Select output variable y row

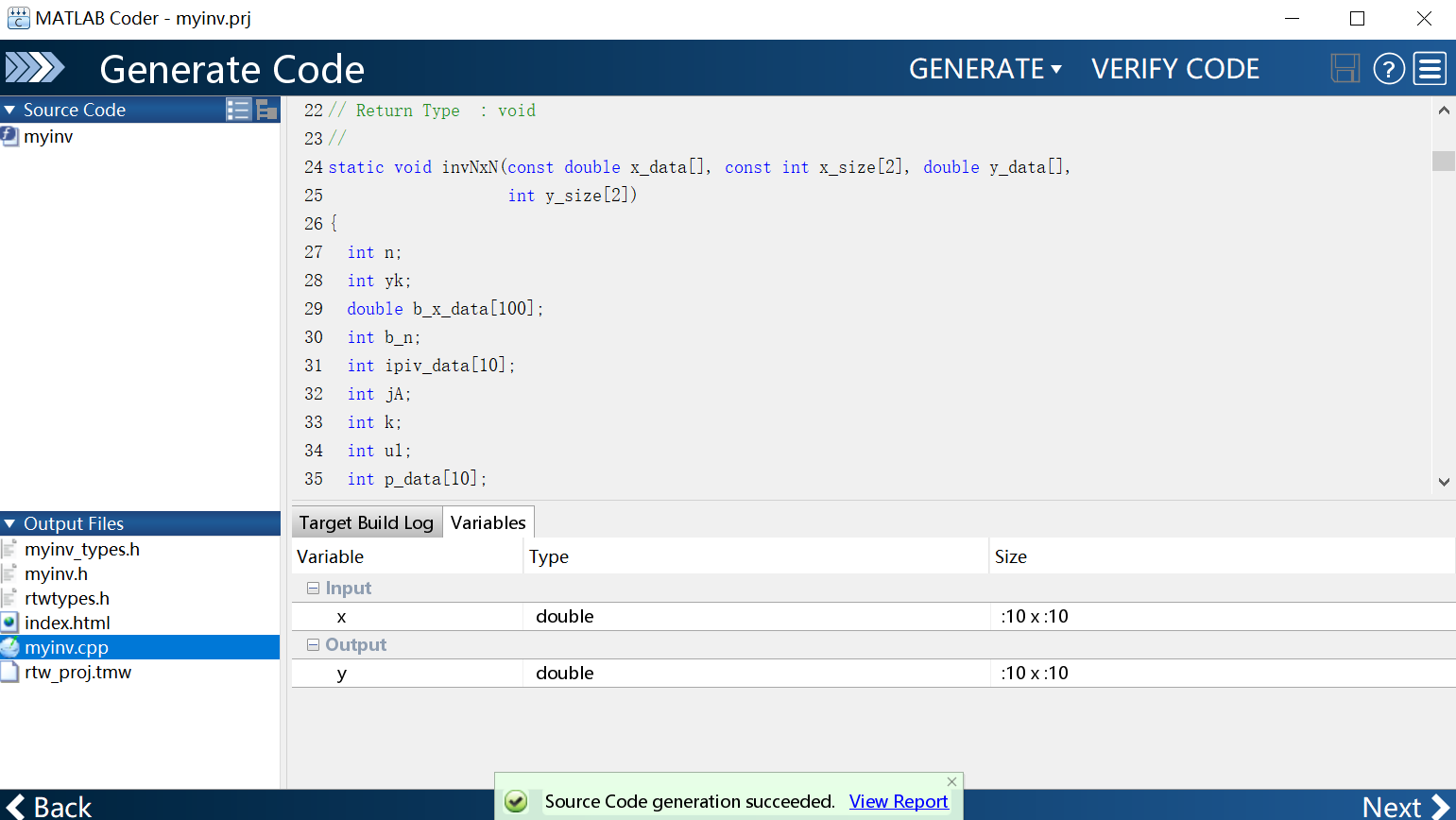(874, 673)
